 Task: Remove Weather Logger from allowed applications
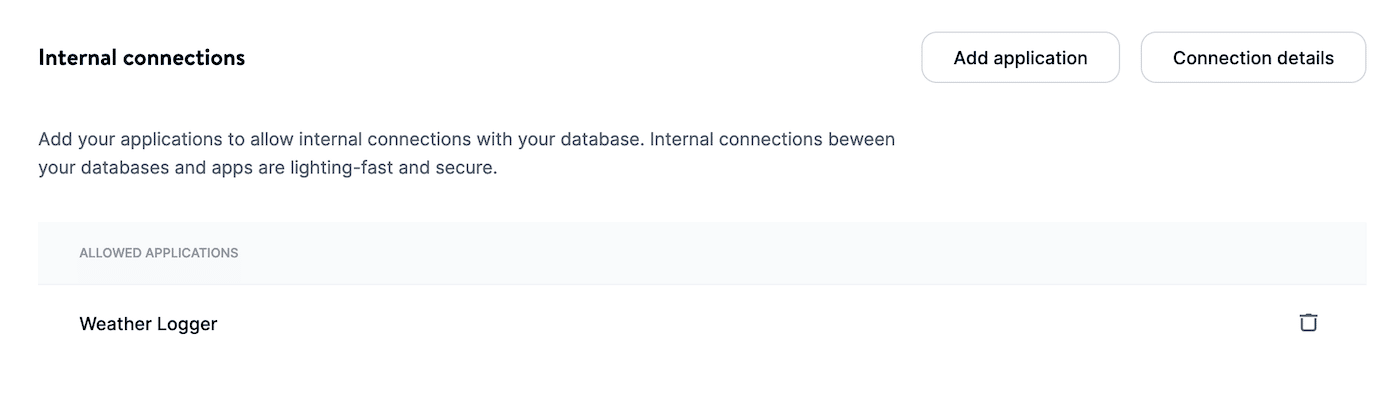click(x=1308, y=323)
